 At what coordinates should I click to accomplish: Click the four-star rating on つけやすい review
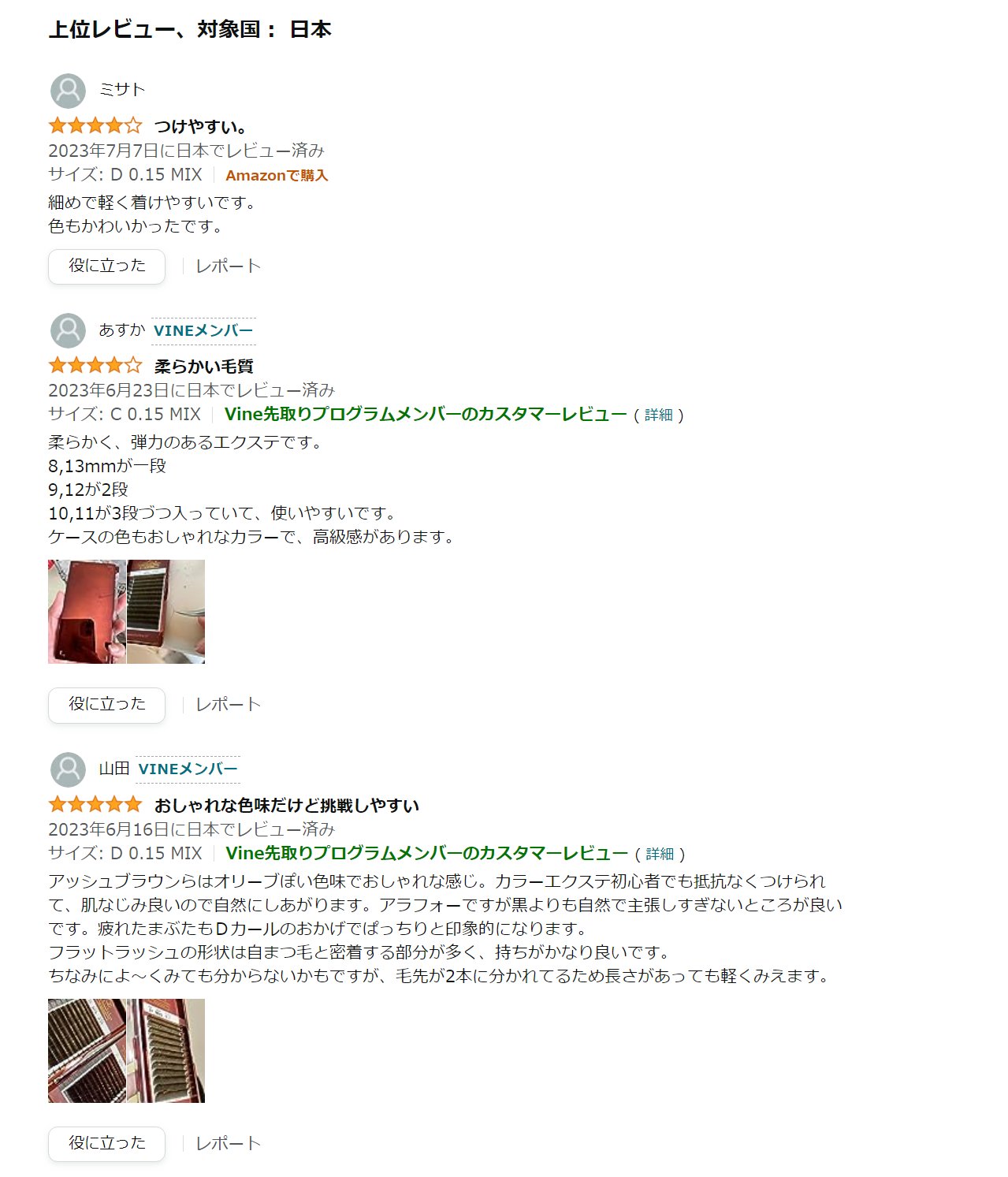coord(95,125)
